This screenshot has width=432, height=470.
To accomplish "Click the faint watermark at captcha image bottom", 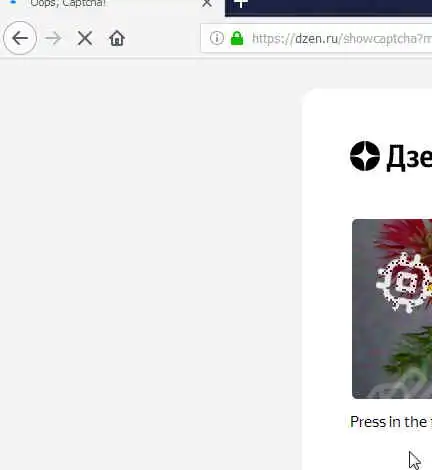I will point(400,384).
